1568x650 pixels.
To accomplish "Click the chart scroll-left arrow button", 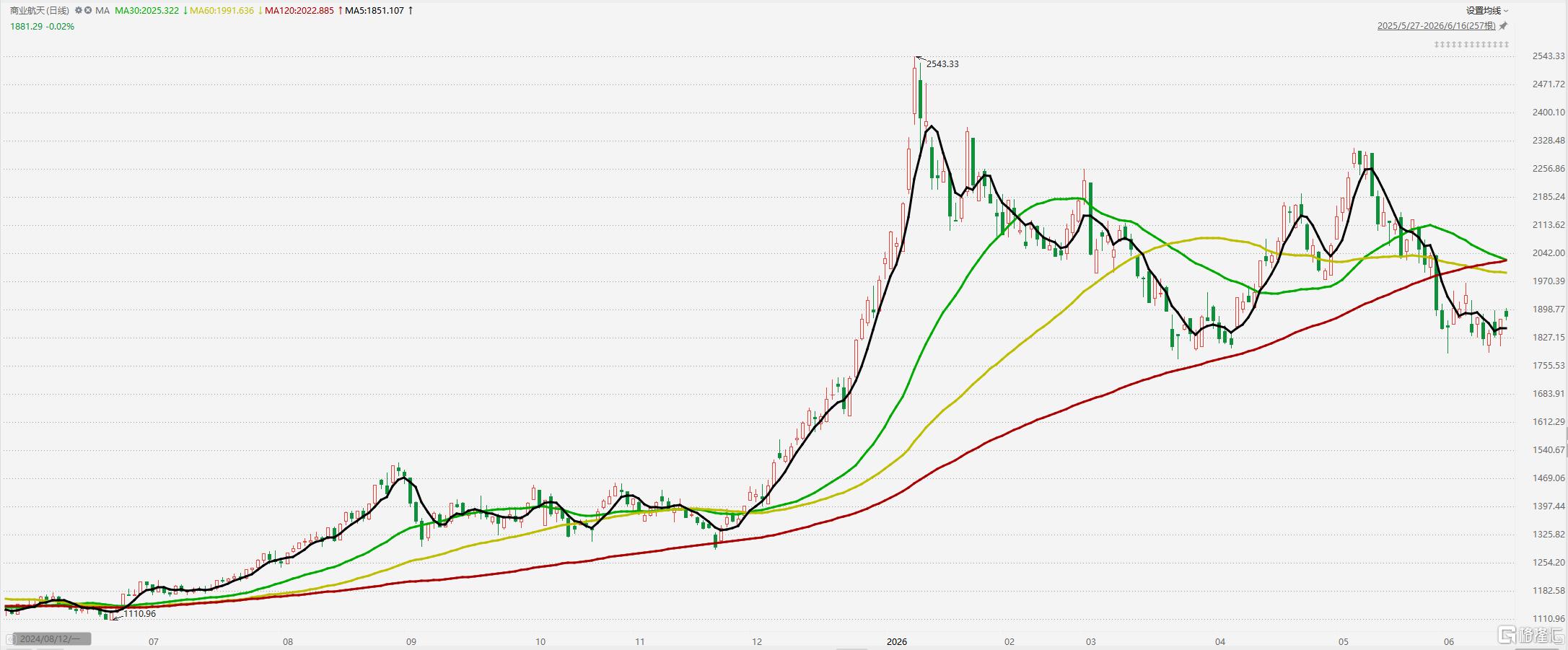I will pos(11,639).
